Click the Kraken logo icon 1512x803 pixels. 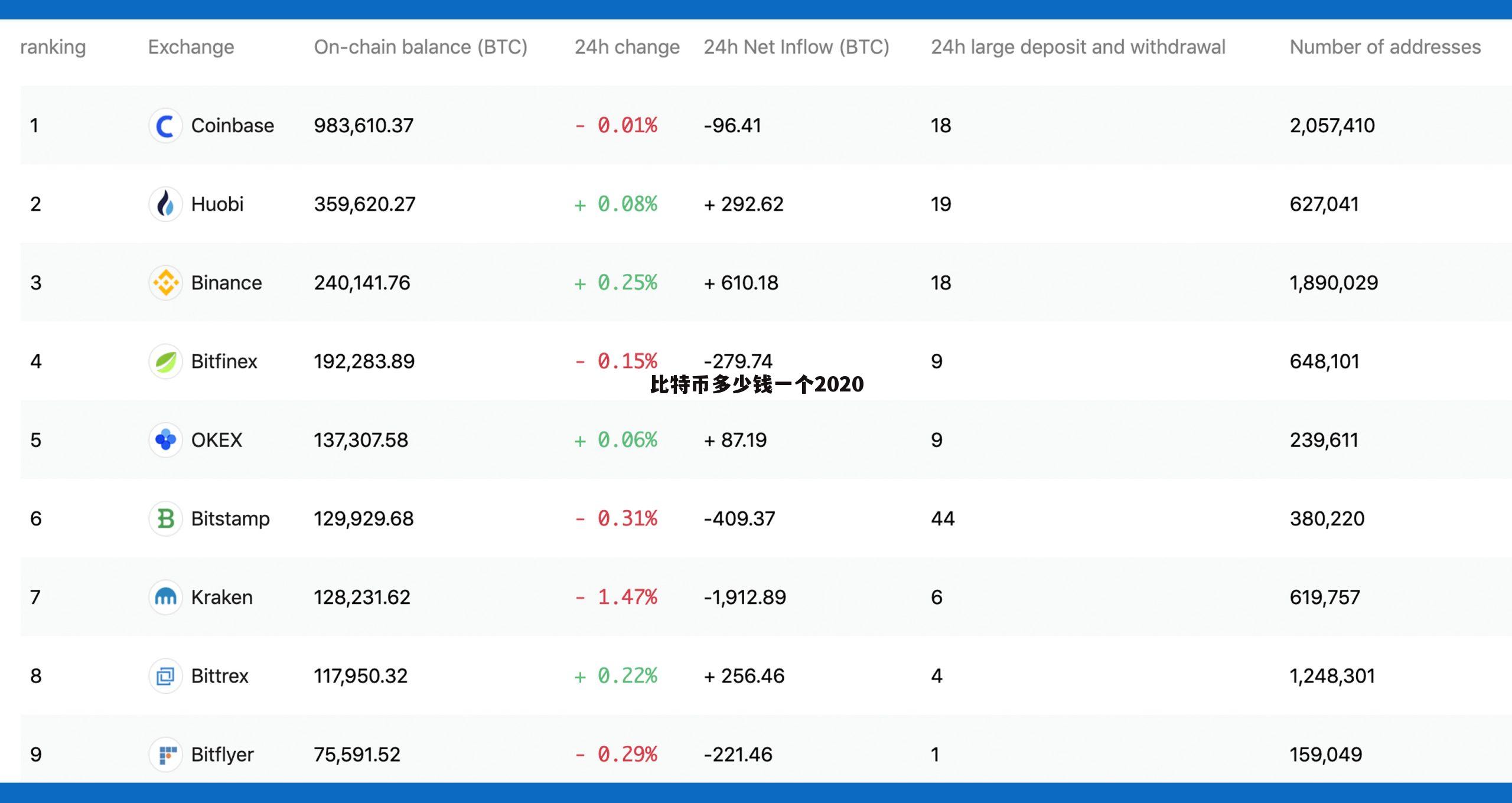coord(165,597)
